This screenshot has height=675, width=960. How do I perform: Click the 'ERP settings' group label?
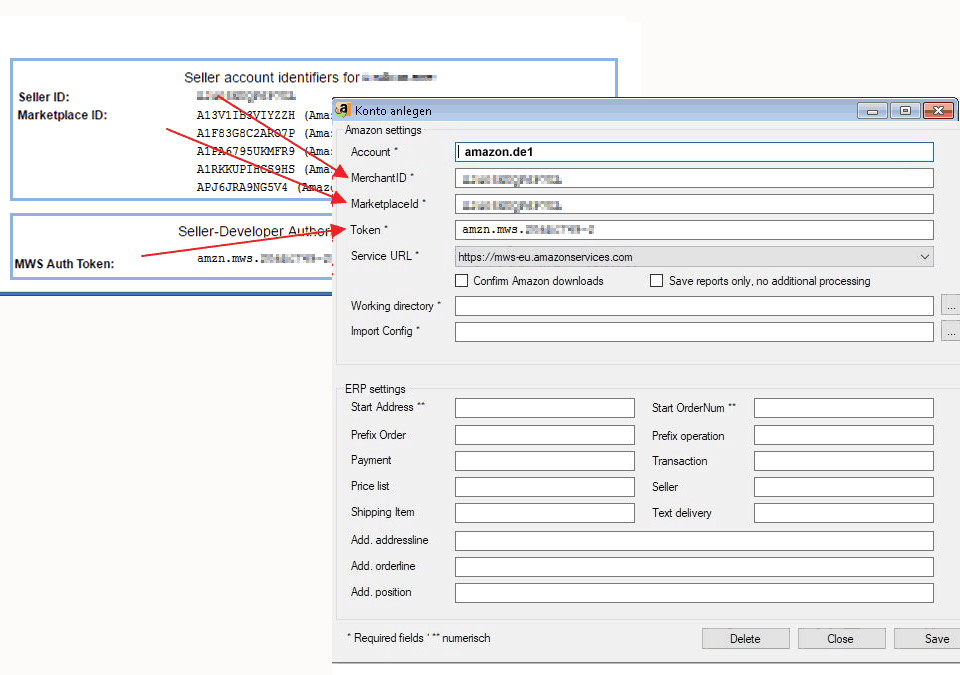pyautogui.click(x=375, y=389)
